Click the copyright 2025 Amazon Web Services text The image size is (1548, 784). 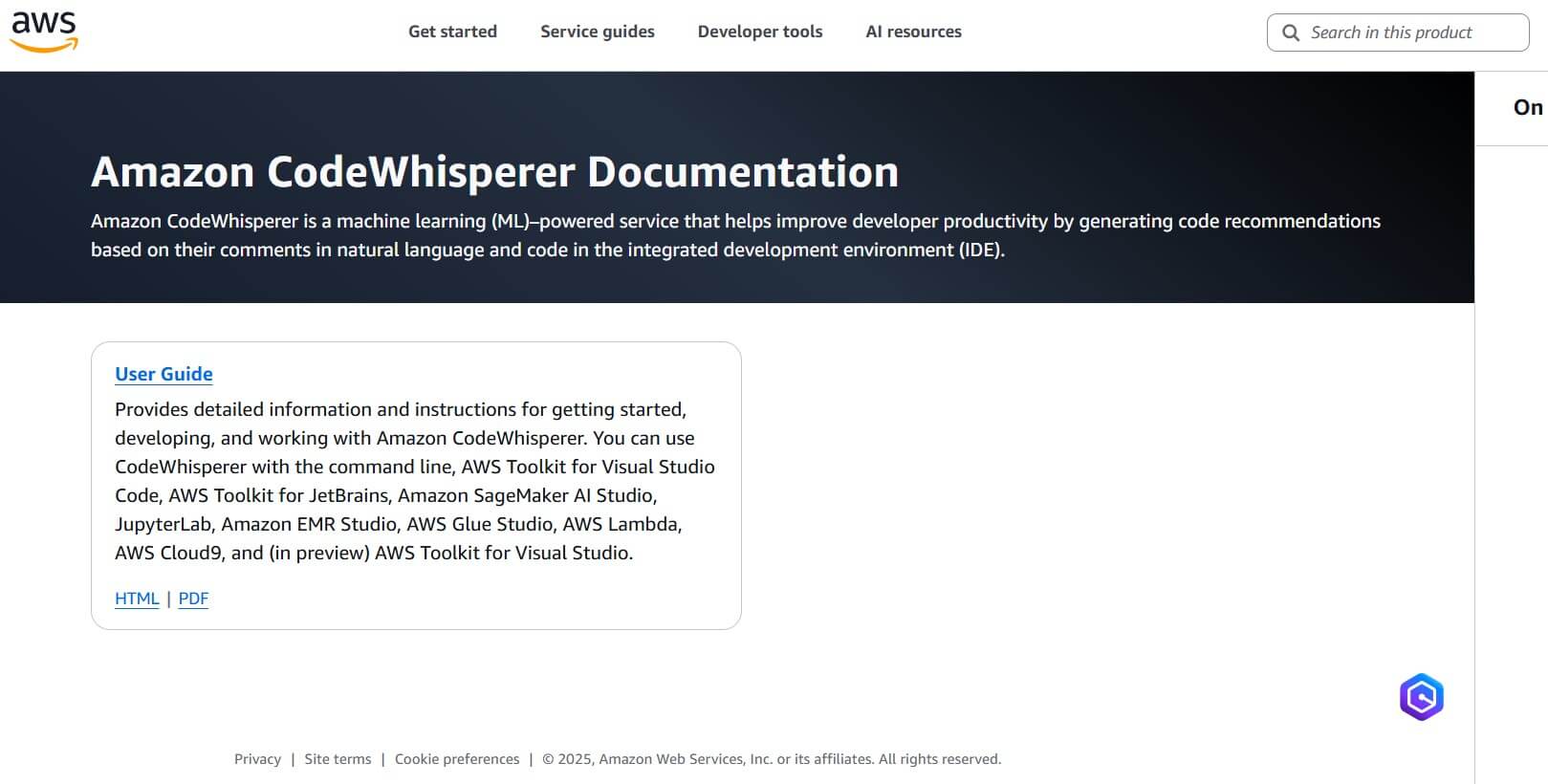(x=772, y=759)
